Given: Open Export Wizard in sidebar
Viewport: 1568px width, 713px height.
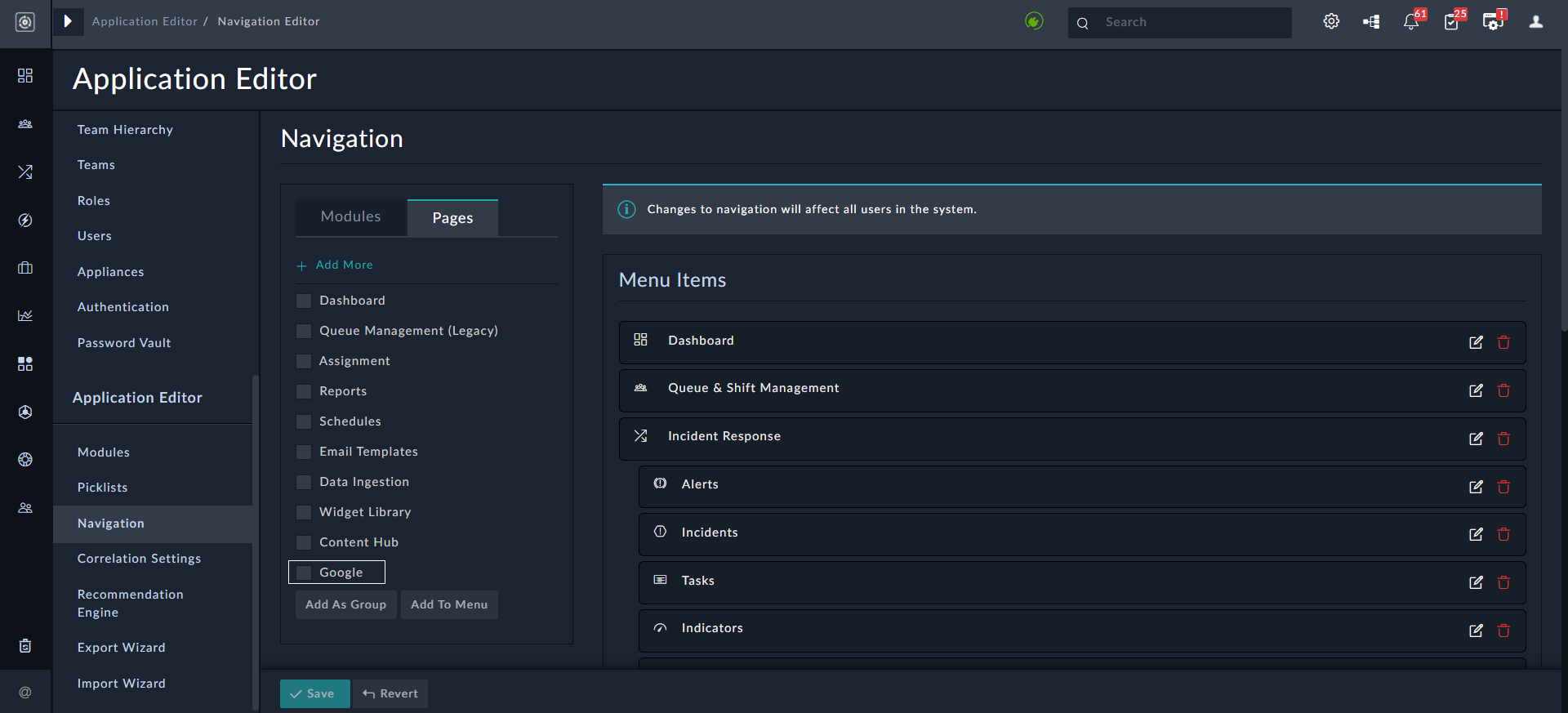Looking at the screenshot, I should [121, 648].
